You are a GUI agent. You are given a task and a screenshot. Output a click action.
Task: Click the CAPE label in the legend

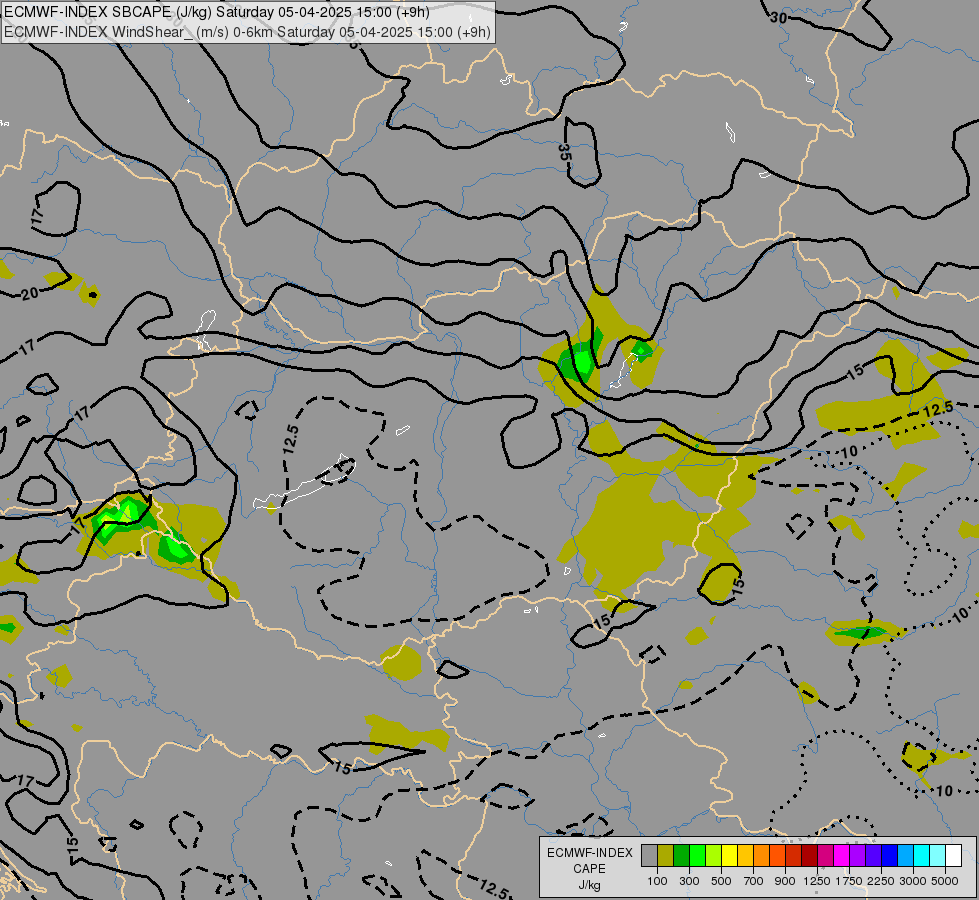(x=589, y=869)
